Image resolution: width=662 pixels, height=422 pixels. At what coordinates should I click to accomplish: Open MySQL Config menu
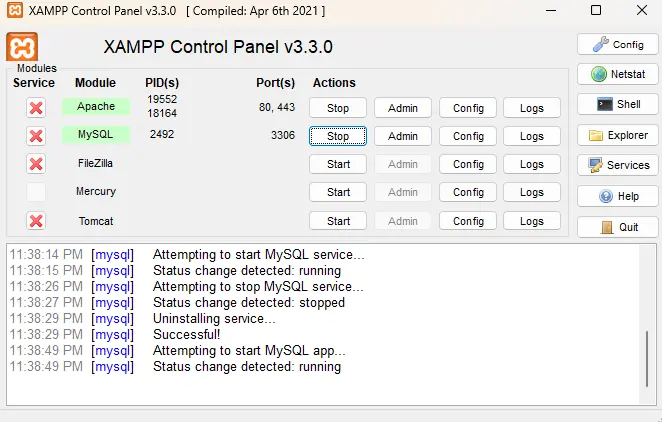coord(468,136)
